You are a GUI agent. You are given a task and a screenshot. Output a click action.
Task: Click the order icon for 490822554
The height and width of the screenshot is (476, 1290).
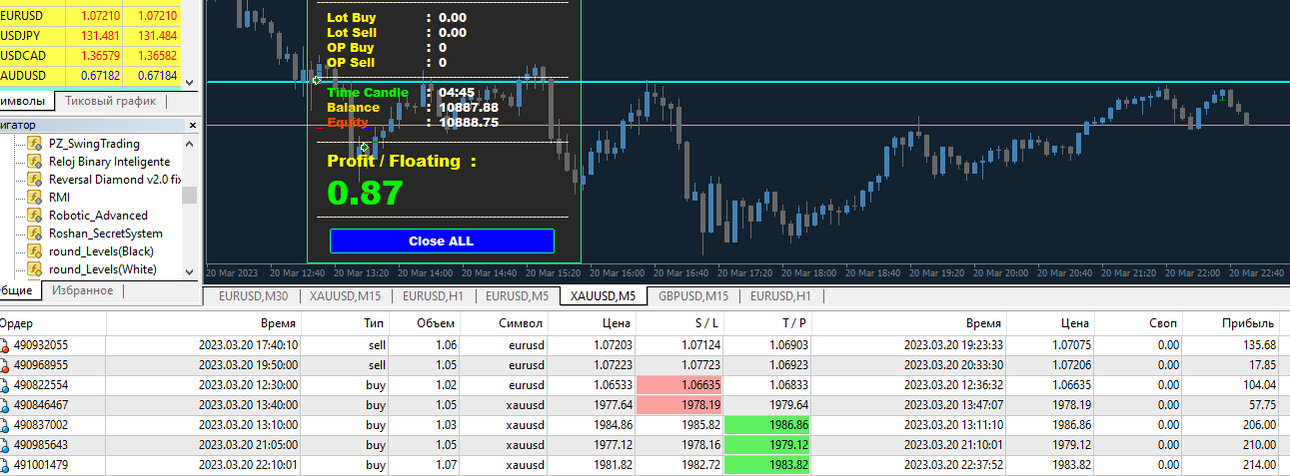click(6, 385)
